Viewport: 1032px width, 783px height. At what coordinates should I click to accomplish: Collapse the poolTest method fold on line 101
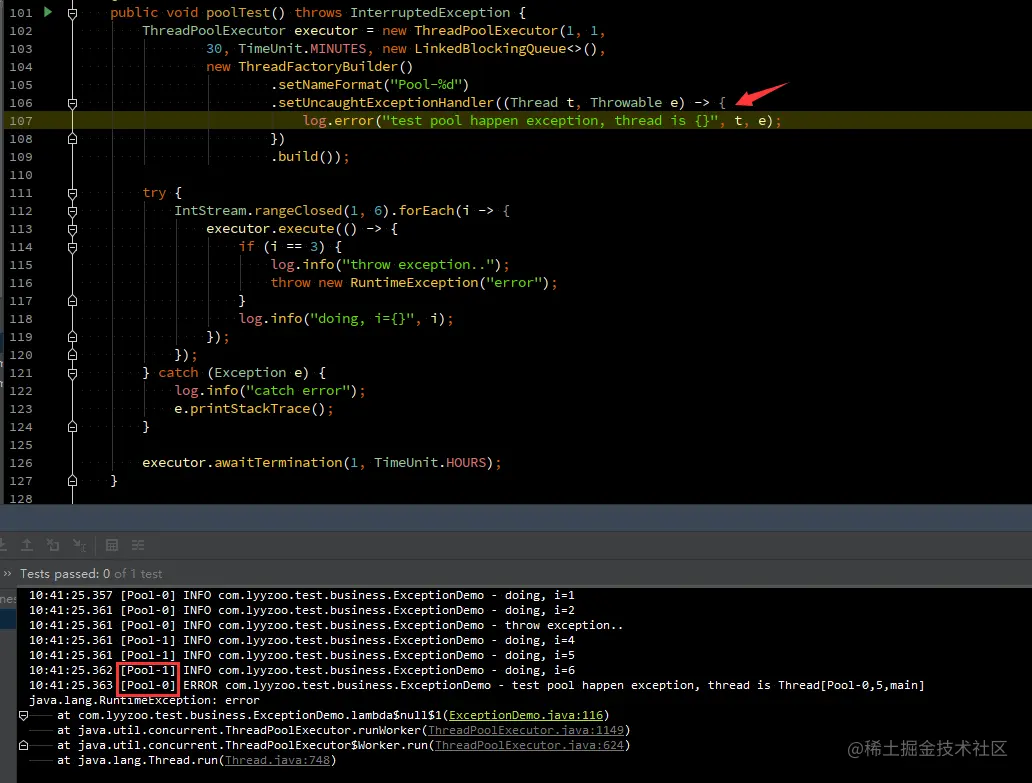tap(72, 13)
